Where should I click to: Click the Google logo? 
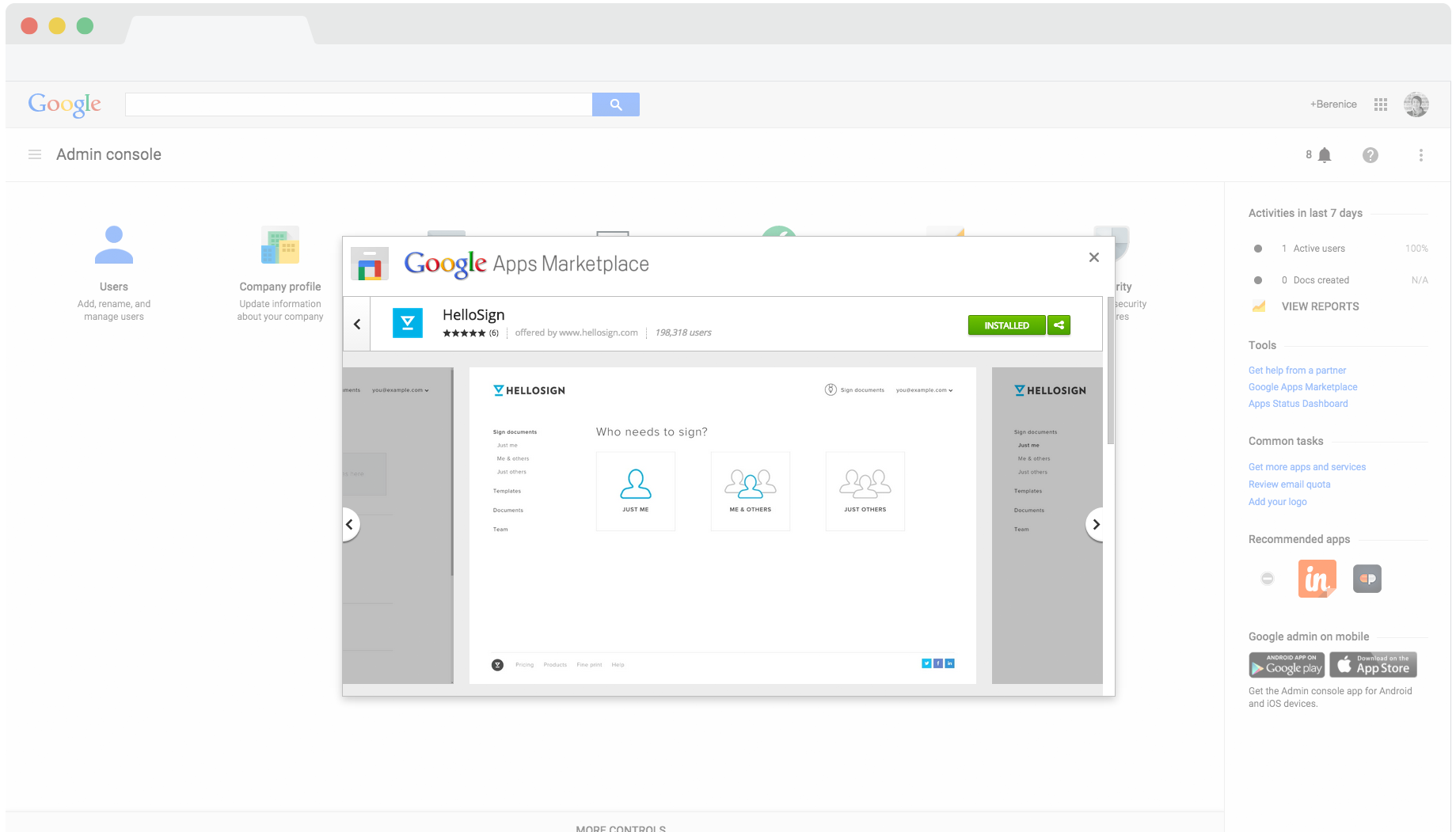point(65,104)
